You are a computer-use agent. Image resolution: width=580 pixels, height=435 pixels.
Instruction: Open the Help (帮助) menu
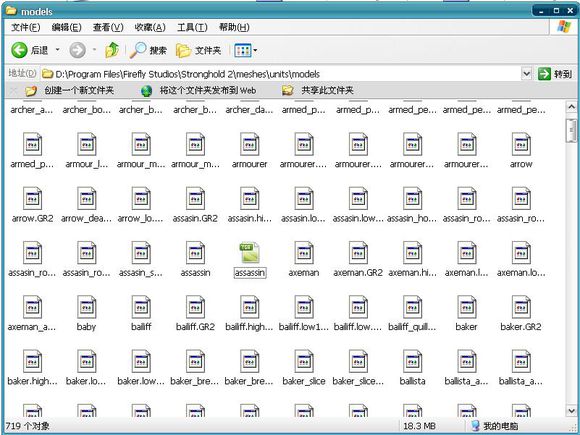click(x=234, y=27)
